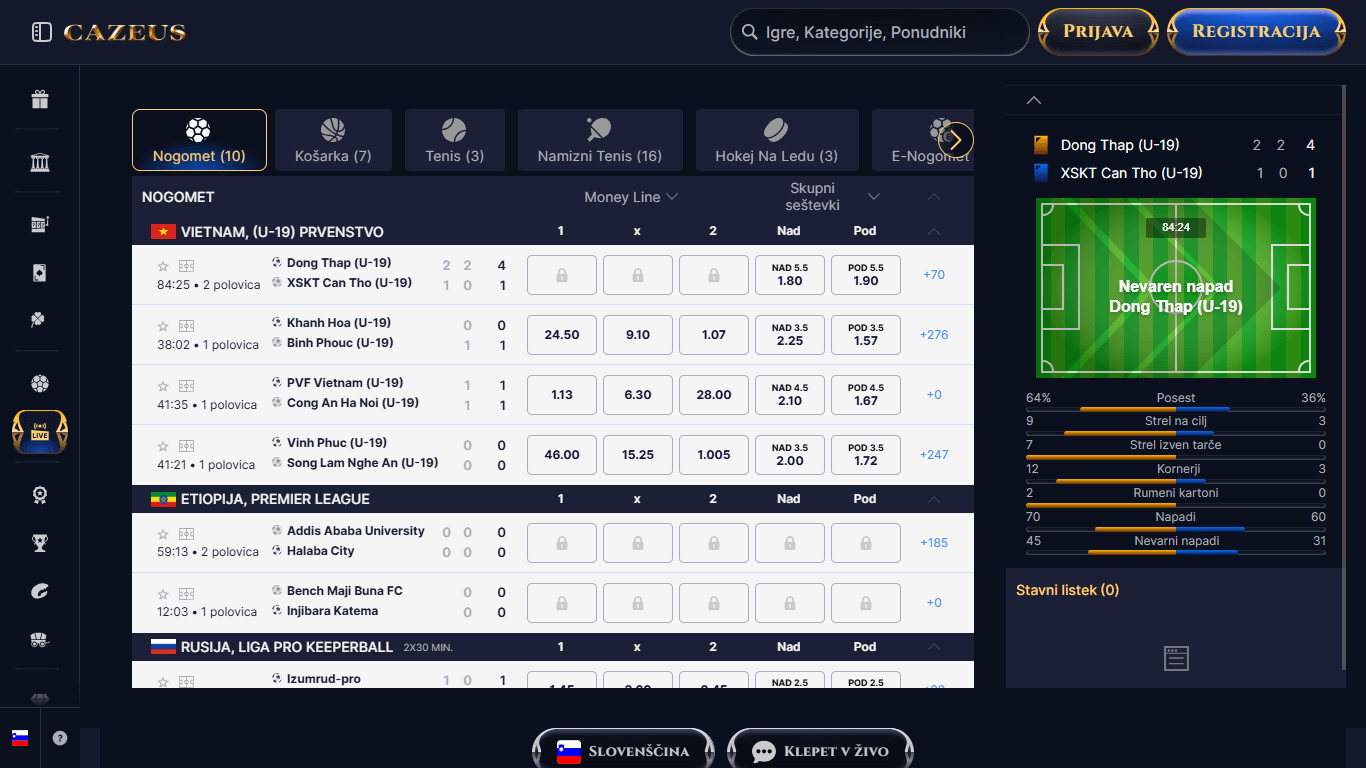Favorite the Bench Maji Buna FC match star
This screenshot has width=1366, height=768.
(x=163, y=593)
